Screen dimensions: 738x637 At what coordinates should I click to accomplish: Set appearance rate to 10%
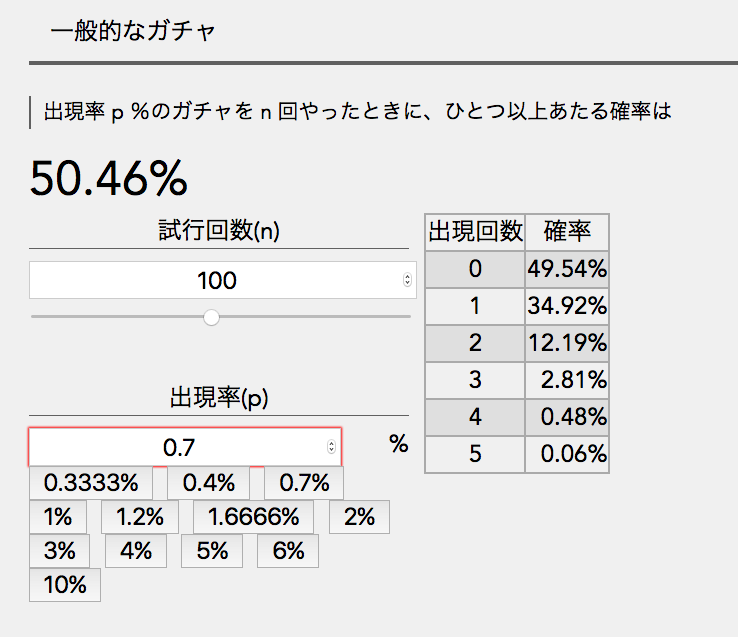(65, 585)
